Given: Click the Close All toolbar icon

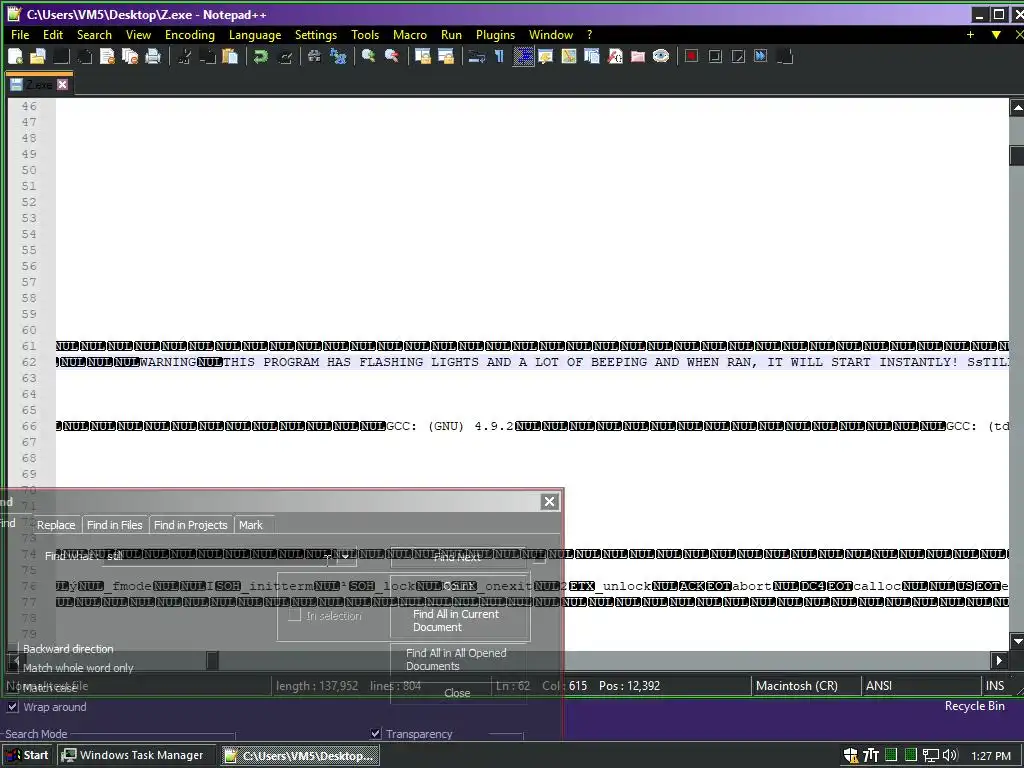Looking at the screenshot, I should tap(130, 57).
